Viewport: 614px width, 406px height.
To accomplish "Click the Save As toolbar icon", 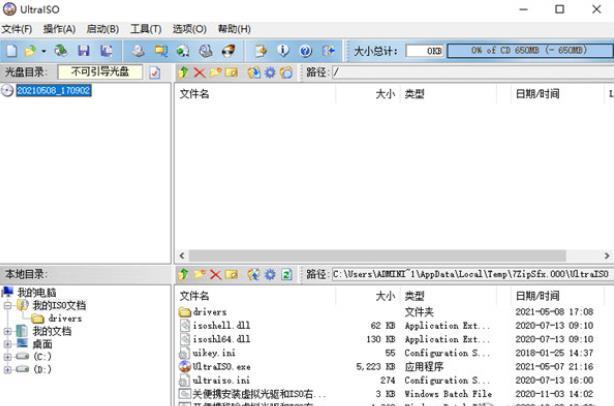I will [106, 51].
